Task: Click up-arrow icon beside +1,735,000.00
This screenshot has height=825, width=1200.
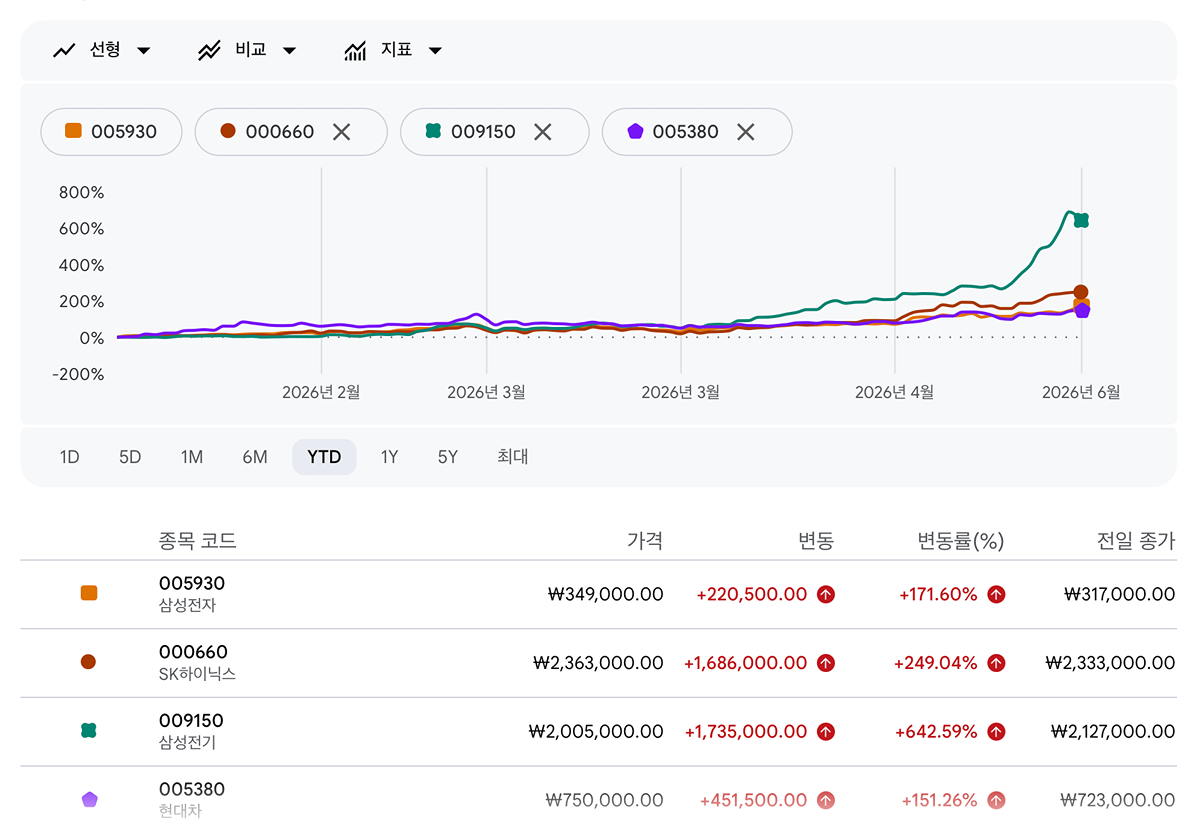Action: 826,732
